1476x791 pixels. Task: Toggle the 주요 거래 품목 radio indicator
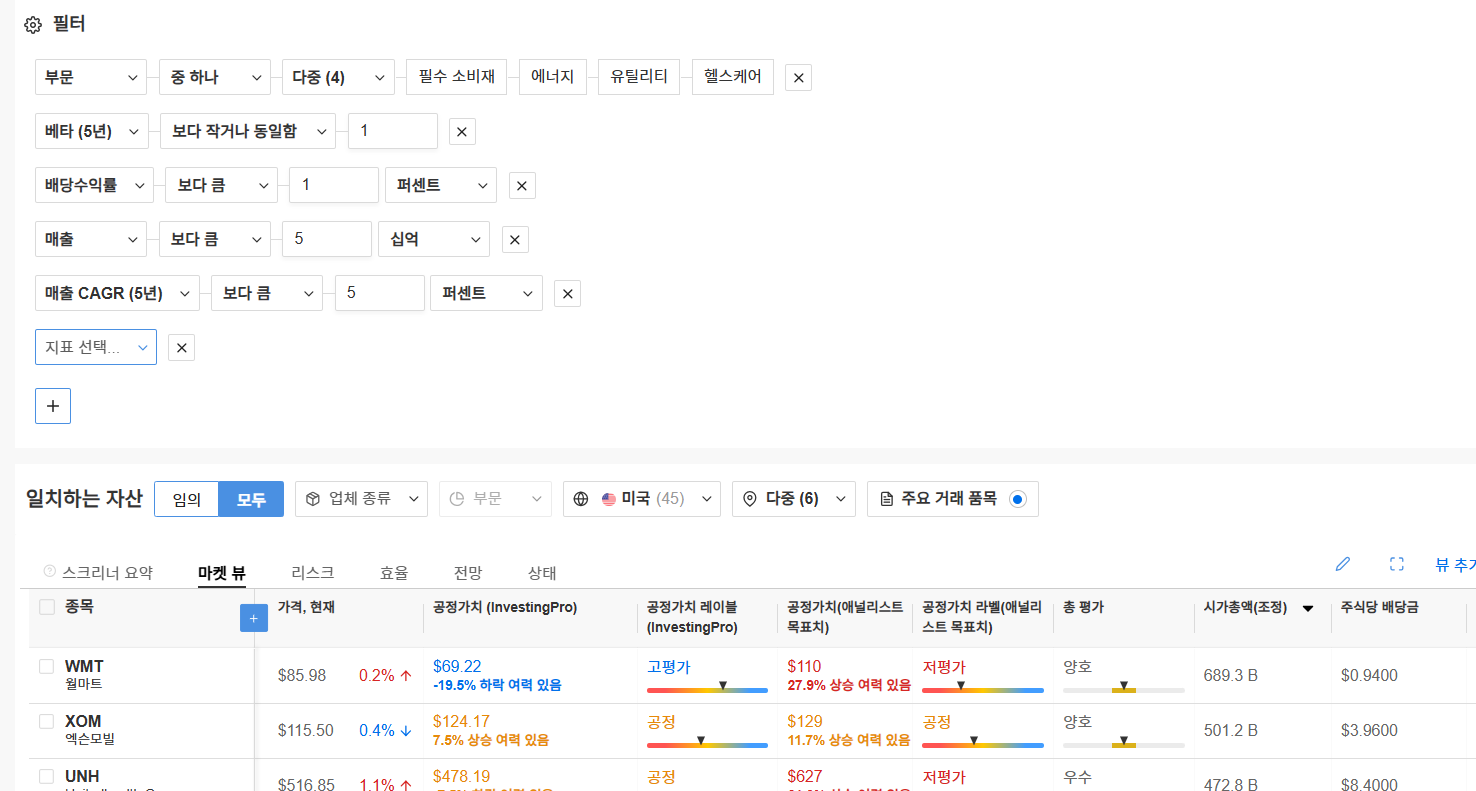pyautogui.click(x=1018, y=499)
